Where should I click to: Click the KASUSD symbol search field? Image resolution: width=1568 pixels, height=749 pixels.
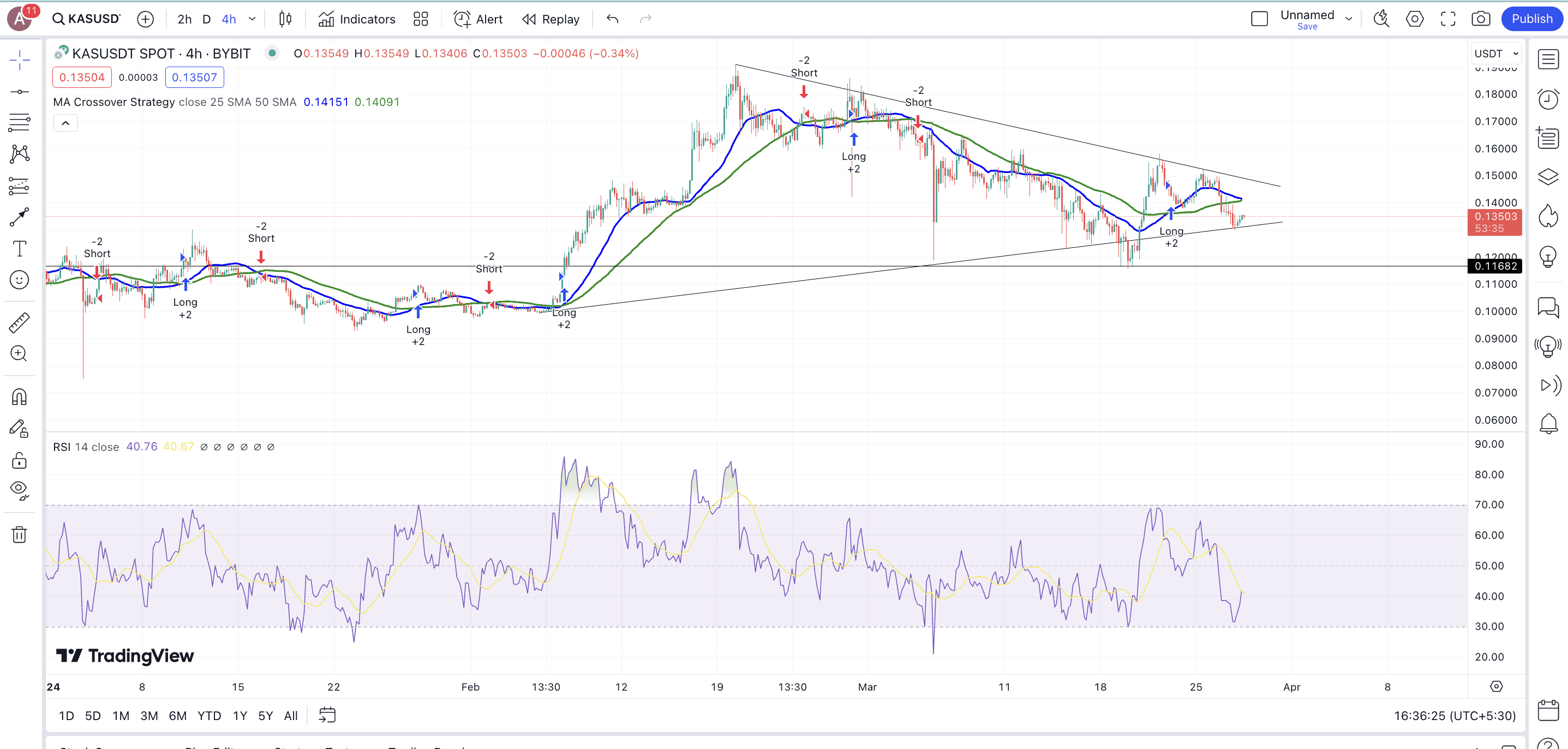86,19
